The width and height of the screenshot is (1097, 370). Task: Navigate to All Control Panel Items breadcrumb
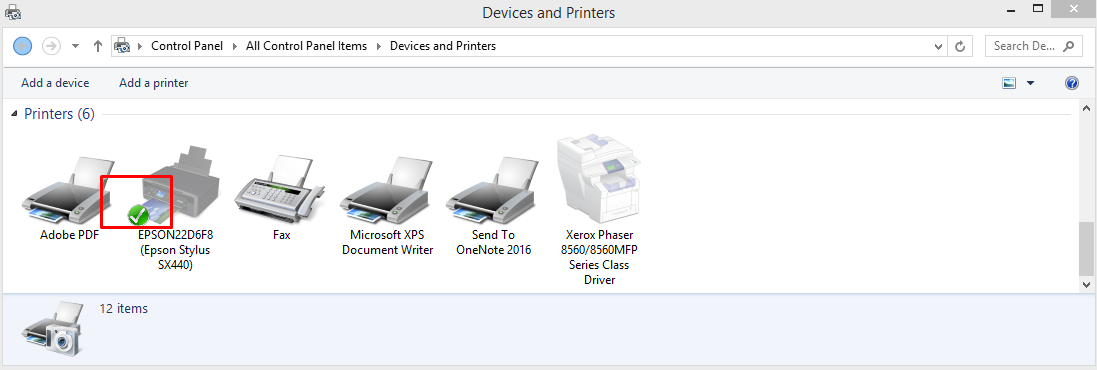(306, 46)
